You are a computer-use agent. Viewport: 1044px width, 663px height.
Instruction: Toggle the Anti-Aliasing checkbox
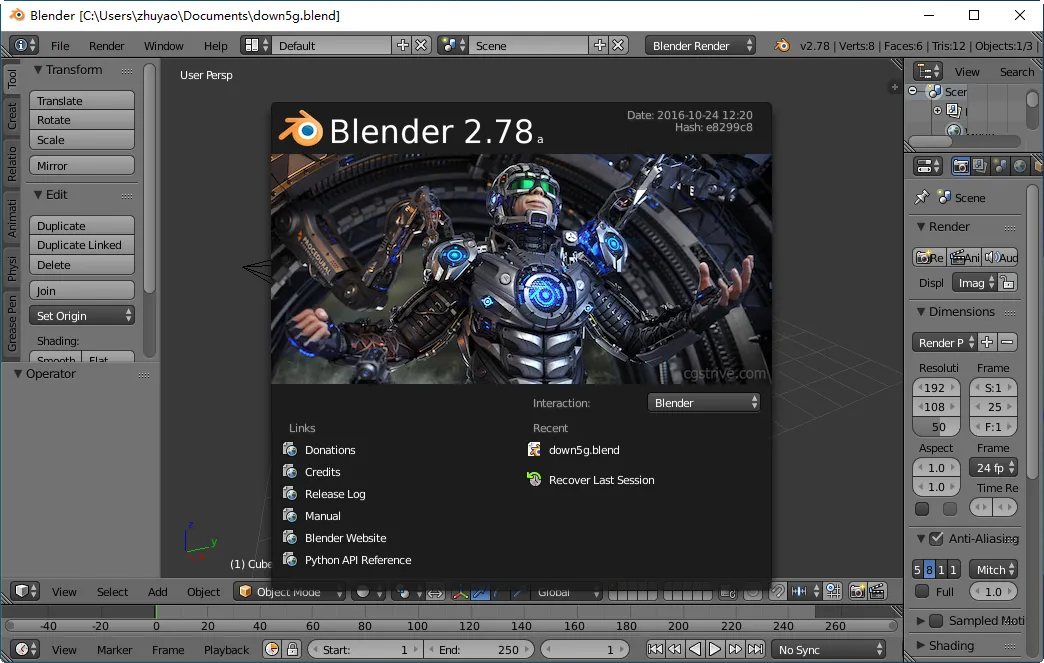pyautogui.click(x=937, y=538)
